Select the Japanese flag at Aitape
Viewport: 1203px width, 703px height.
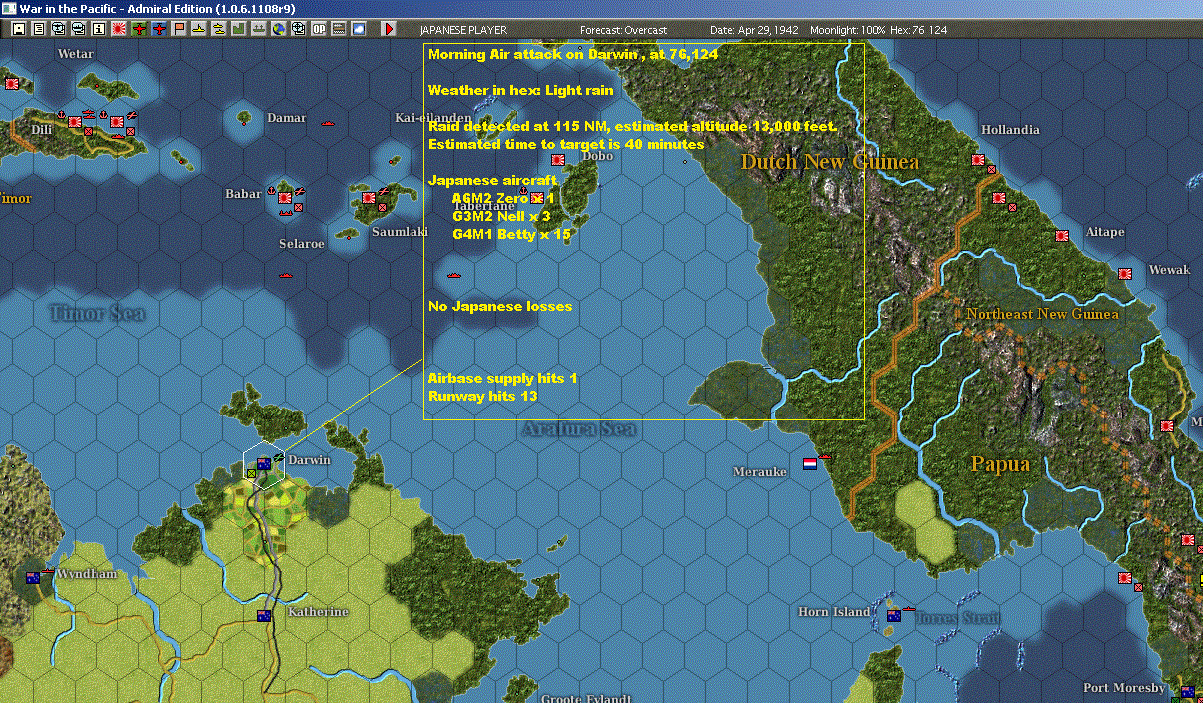(x=1061, y=236)
